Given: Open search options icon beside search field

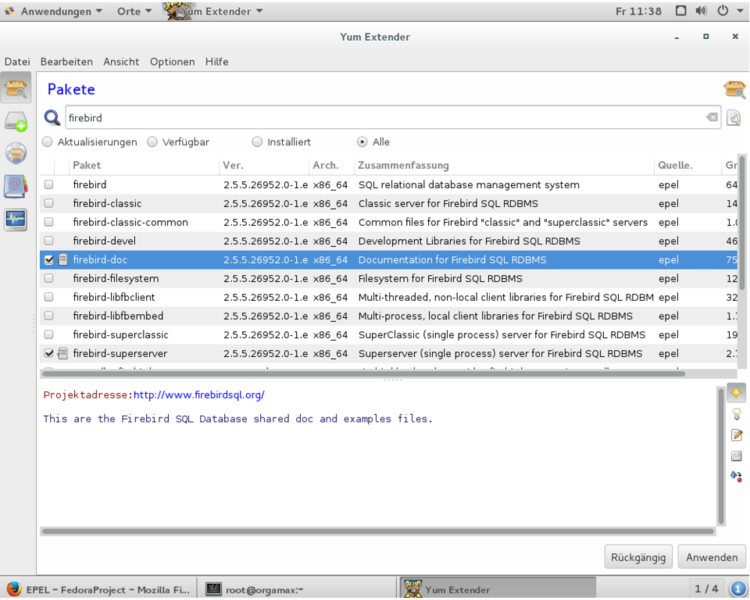Looking at the screenshot, I should (x=733, y=117).
